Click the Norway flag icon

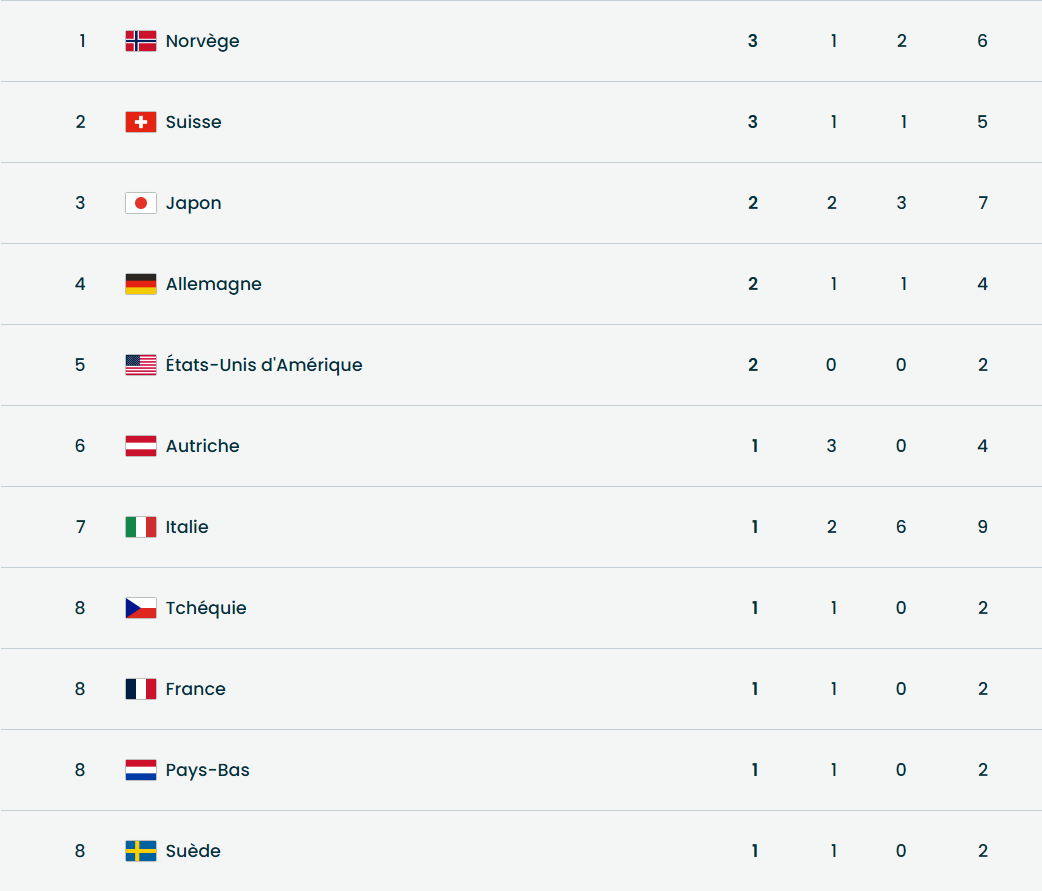[x=141, y=41]
